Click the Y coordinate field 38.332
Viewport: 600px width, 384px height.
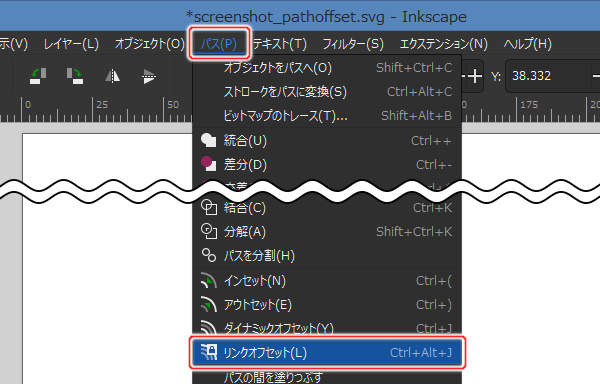pyautogui.click(x=548, y=76)
